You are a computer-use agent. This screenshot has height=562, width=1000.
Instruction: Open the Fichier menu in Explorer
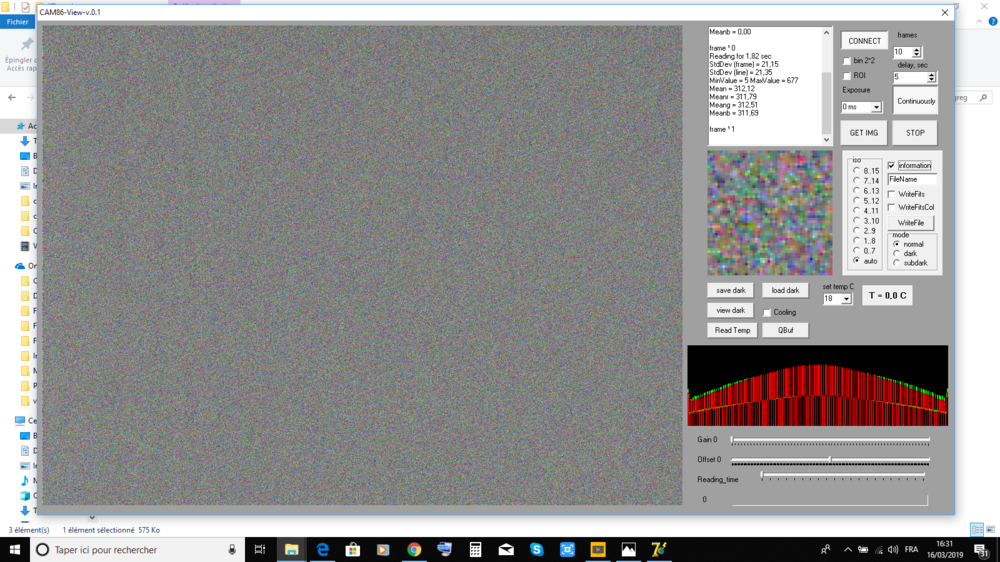point(17,22)
